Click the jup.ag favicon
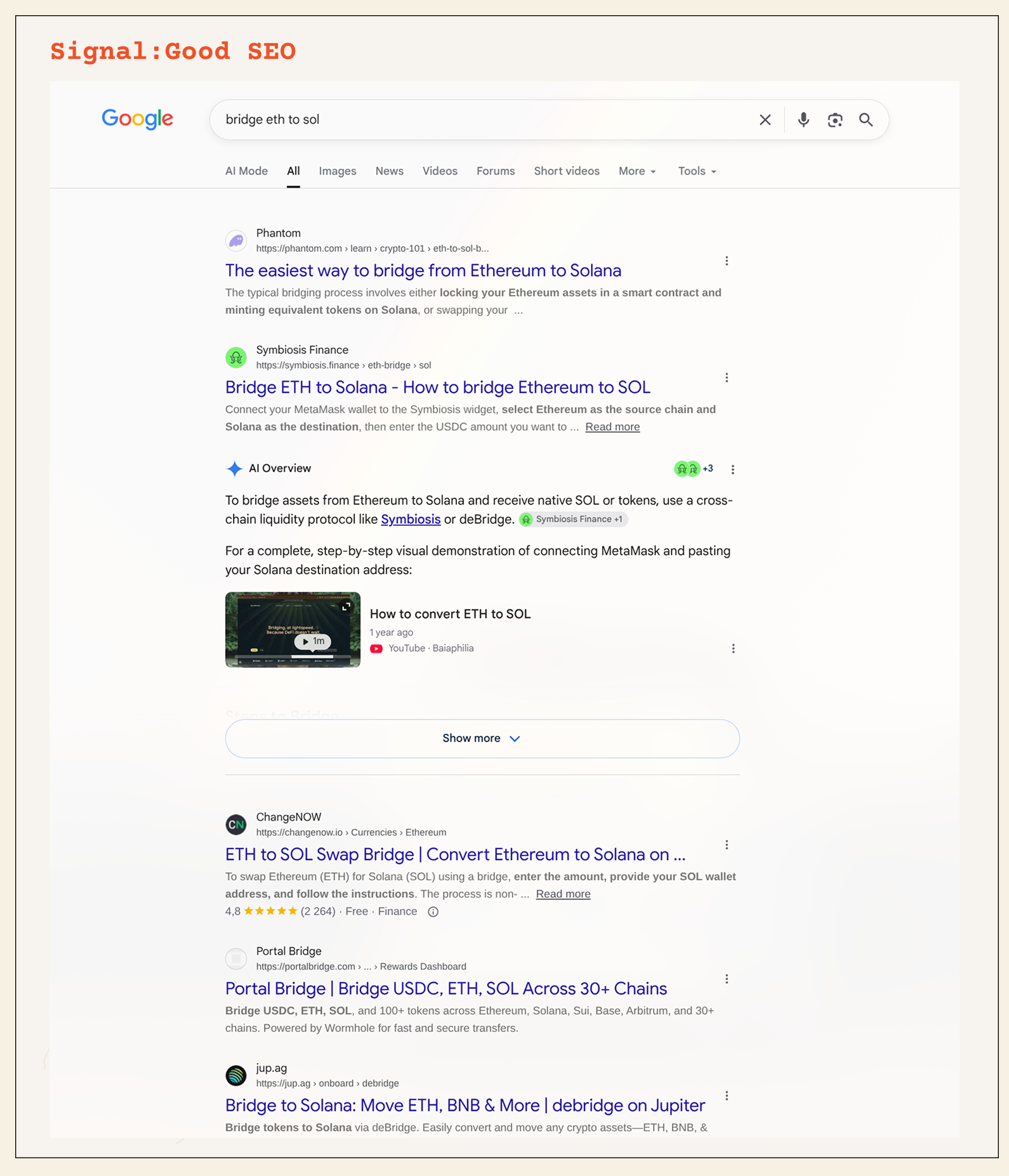The image size is (1009, 1176). click(x=236, y=1075)
